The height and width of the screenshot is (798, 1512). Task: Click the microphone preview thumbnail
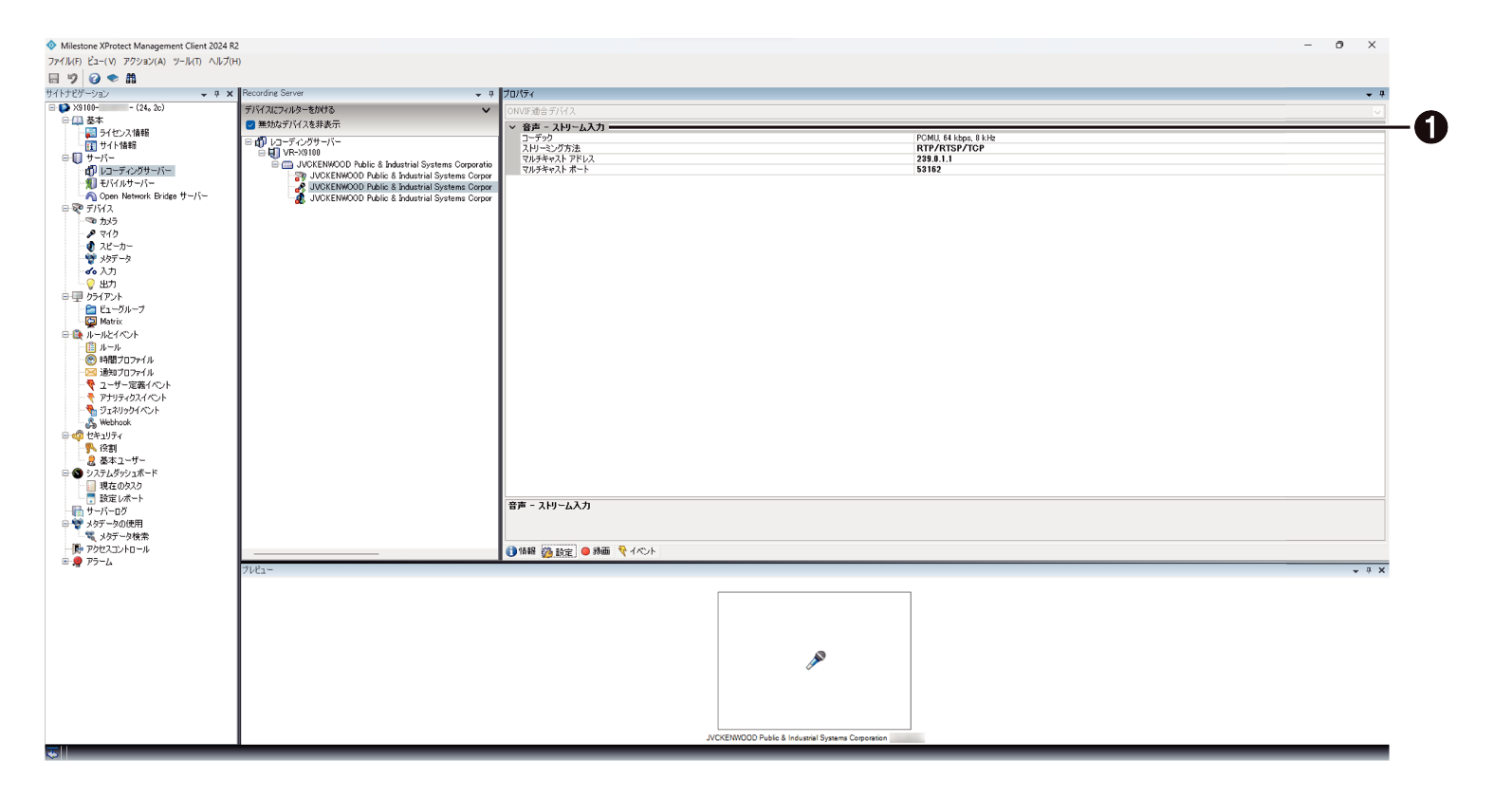(814, 660)
